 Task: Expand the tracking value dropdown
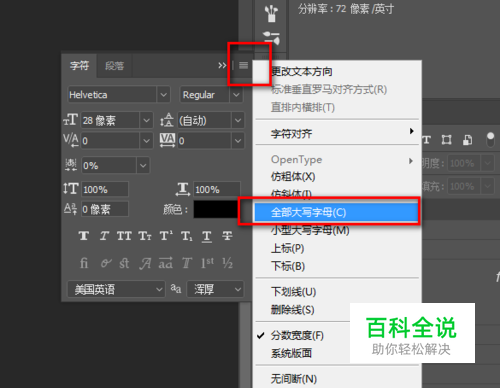coord(238,141)
